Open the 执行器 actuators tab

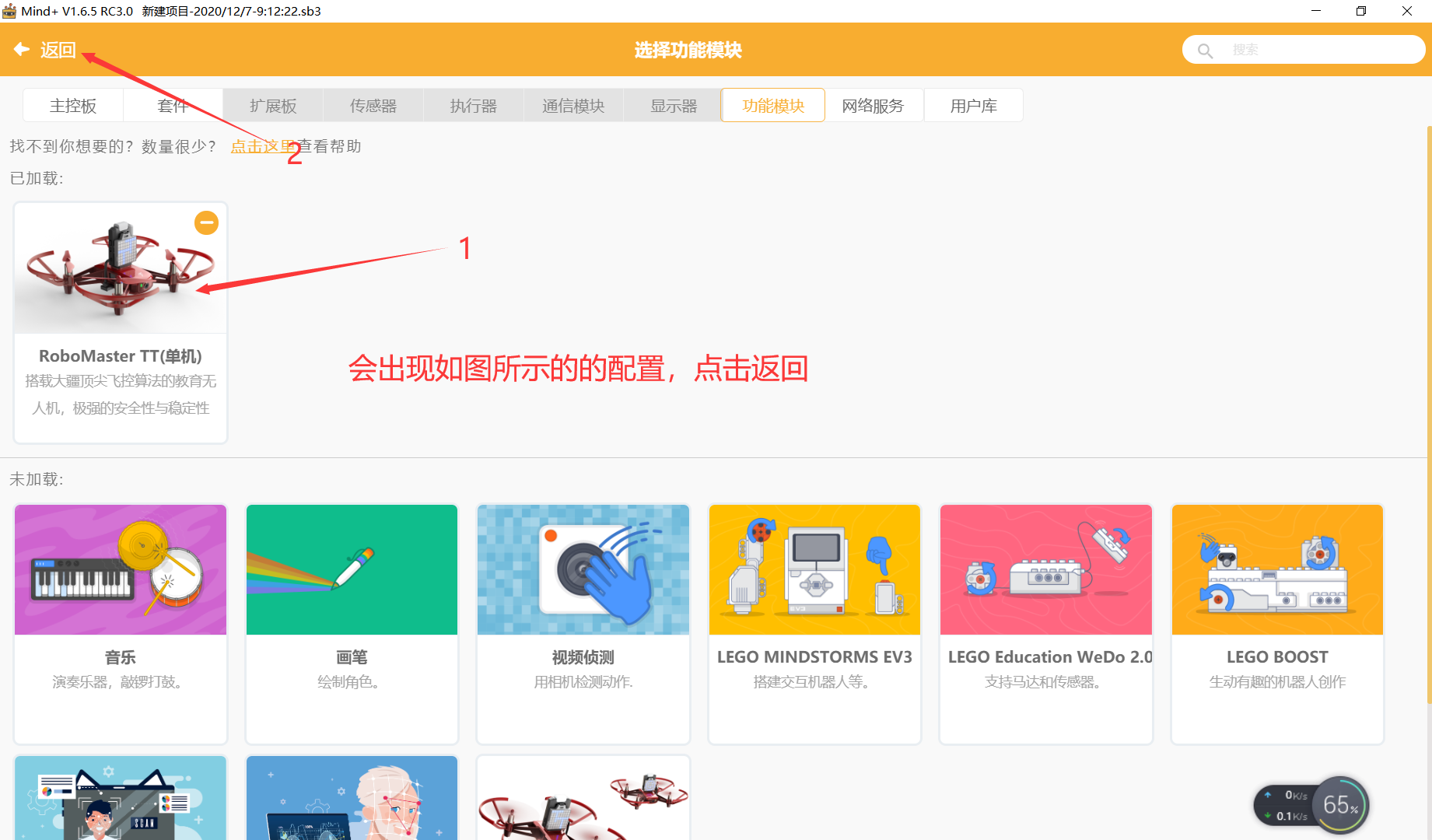[474, 106]
